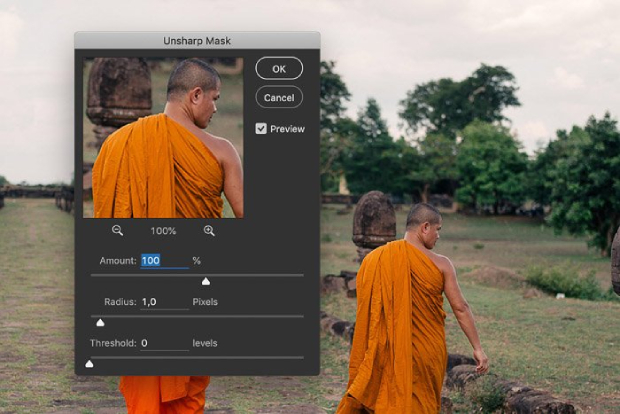Click the zoom out magnifier icon
Image resolution: width=620 pixels, height=414 pixels.
[117, 231]
